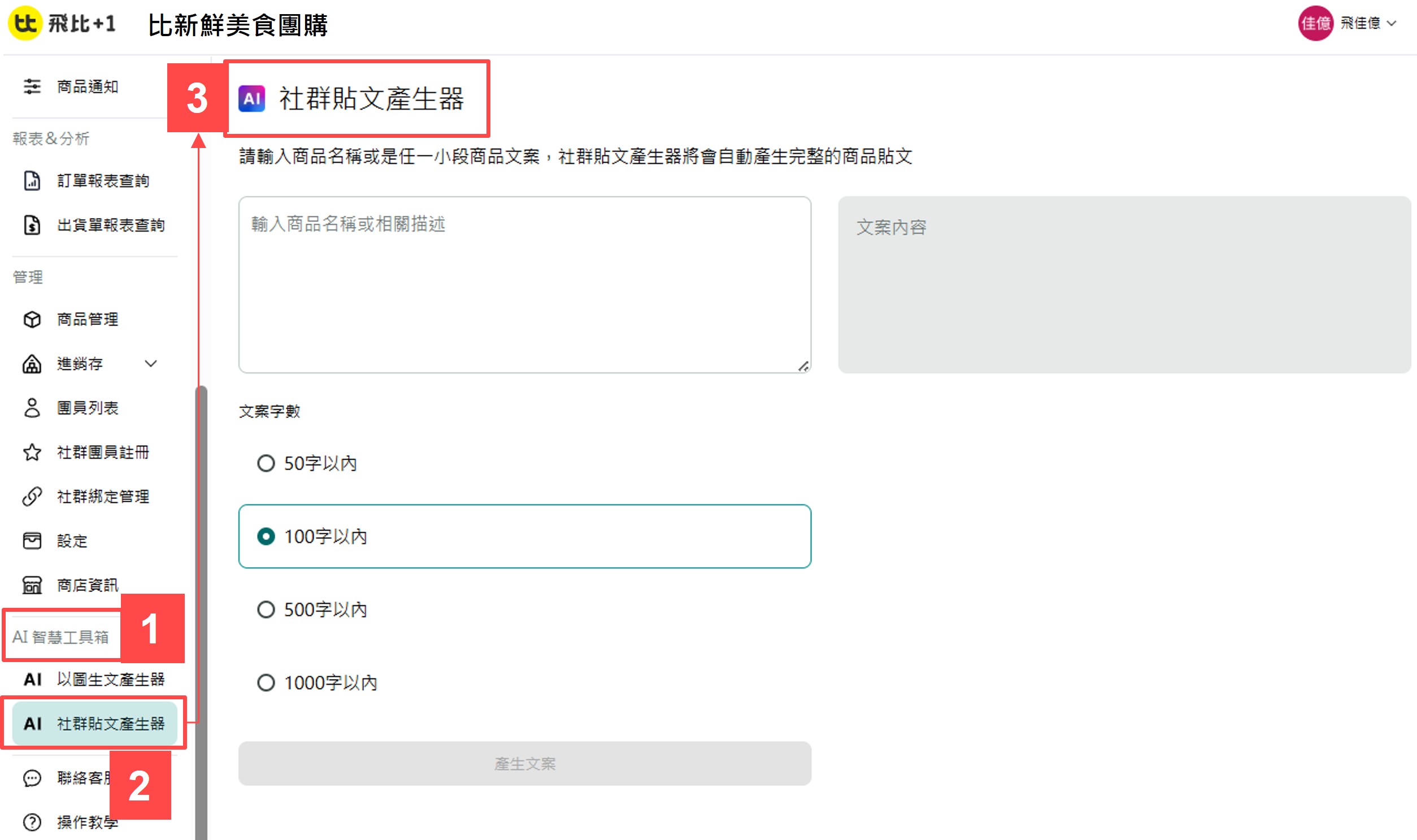This screenshot has width=1417, height=840.
Task: Choose the 500字以內 word count option
Action: pyautogui.click(x=266, y=610)
